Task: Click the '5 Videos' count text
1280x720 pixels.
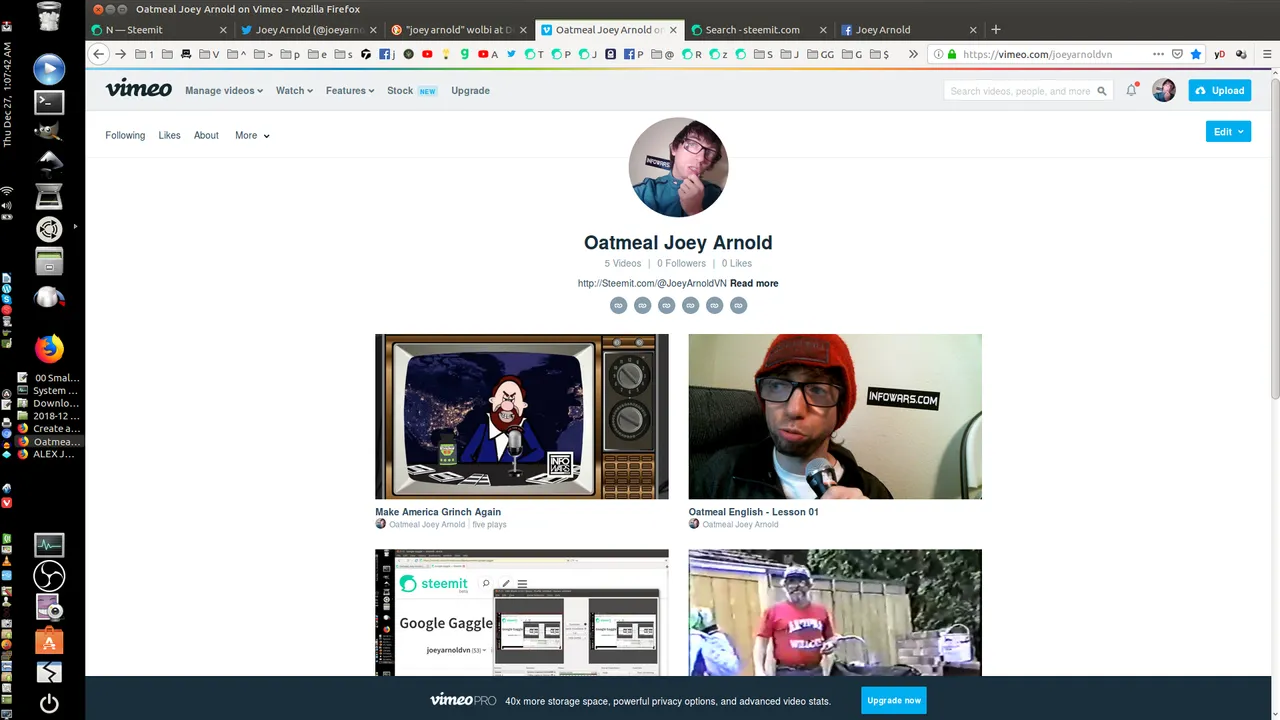Action: (623, 264)
